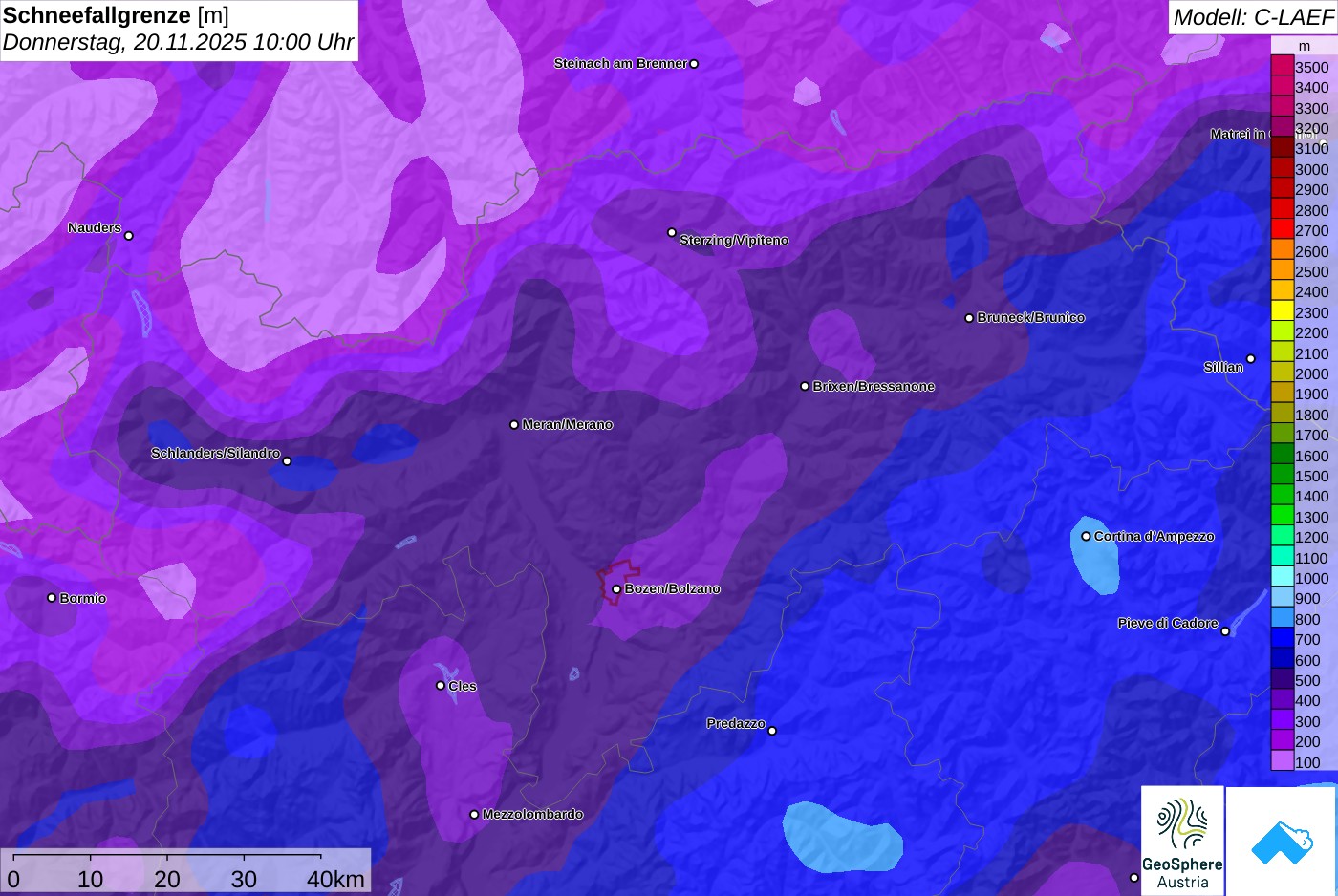Select the 100 m legend color swatch
The height and width of the screenshot is (896, 1338).
(x=1283, y=761)
